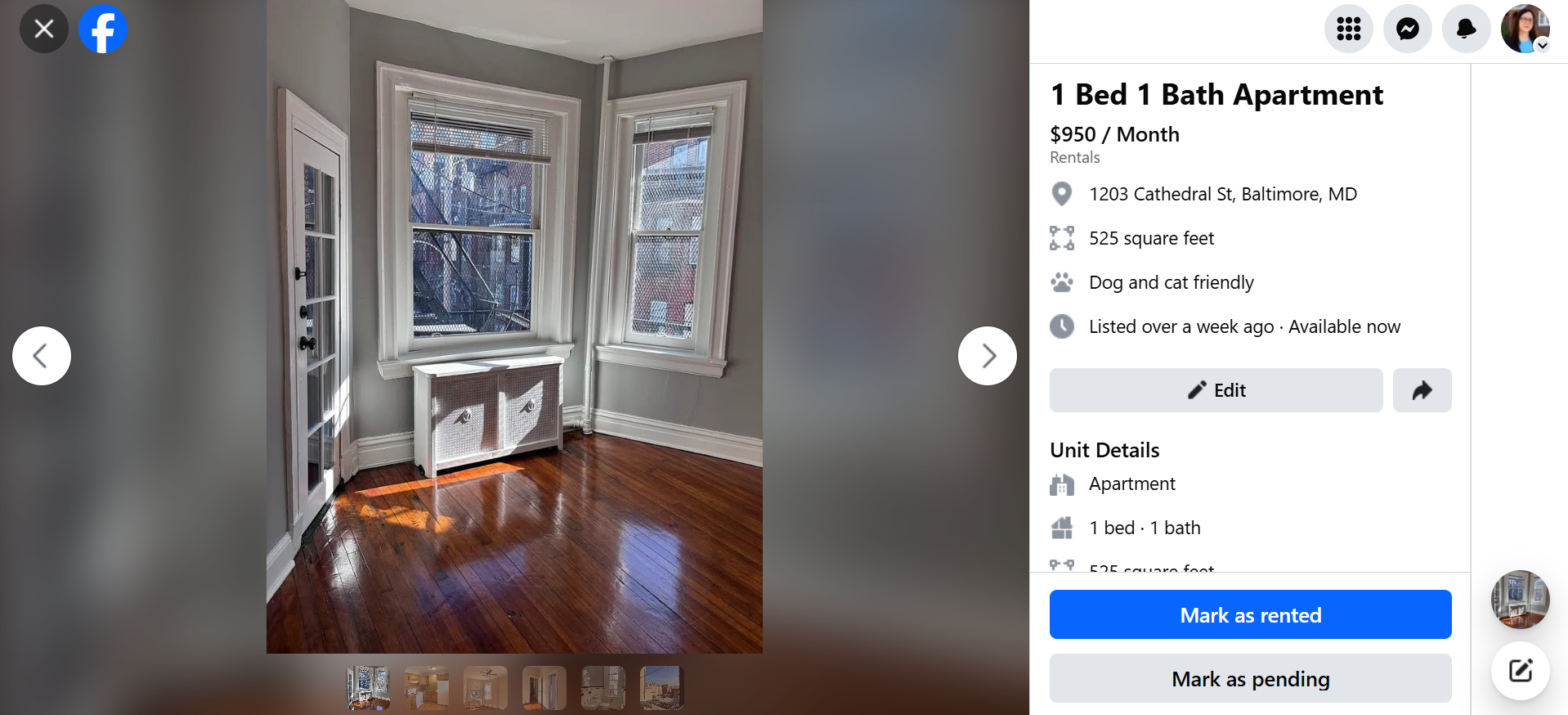Select fourth photo thumbnail
The height and width of the screenshot is (715, 1568).
click(544, 687)
